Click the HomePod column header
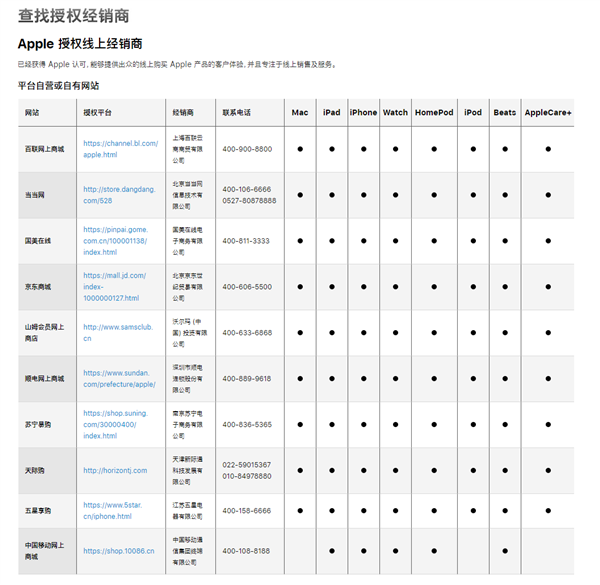Screen dimensions: 600x585 434,112
